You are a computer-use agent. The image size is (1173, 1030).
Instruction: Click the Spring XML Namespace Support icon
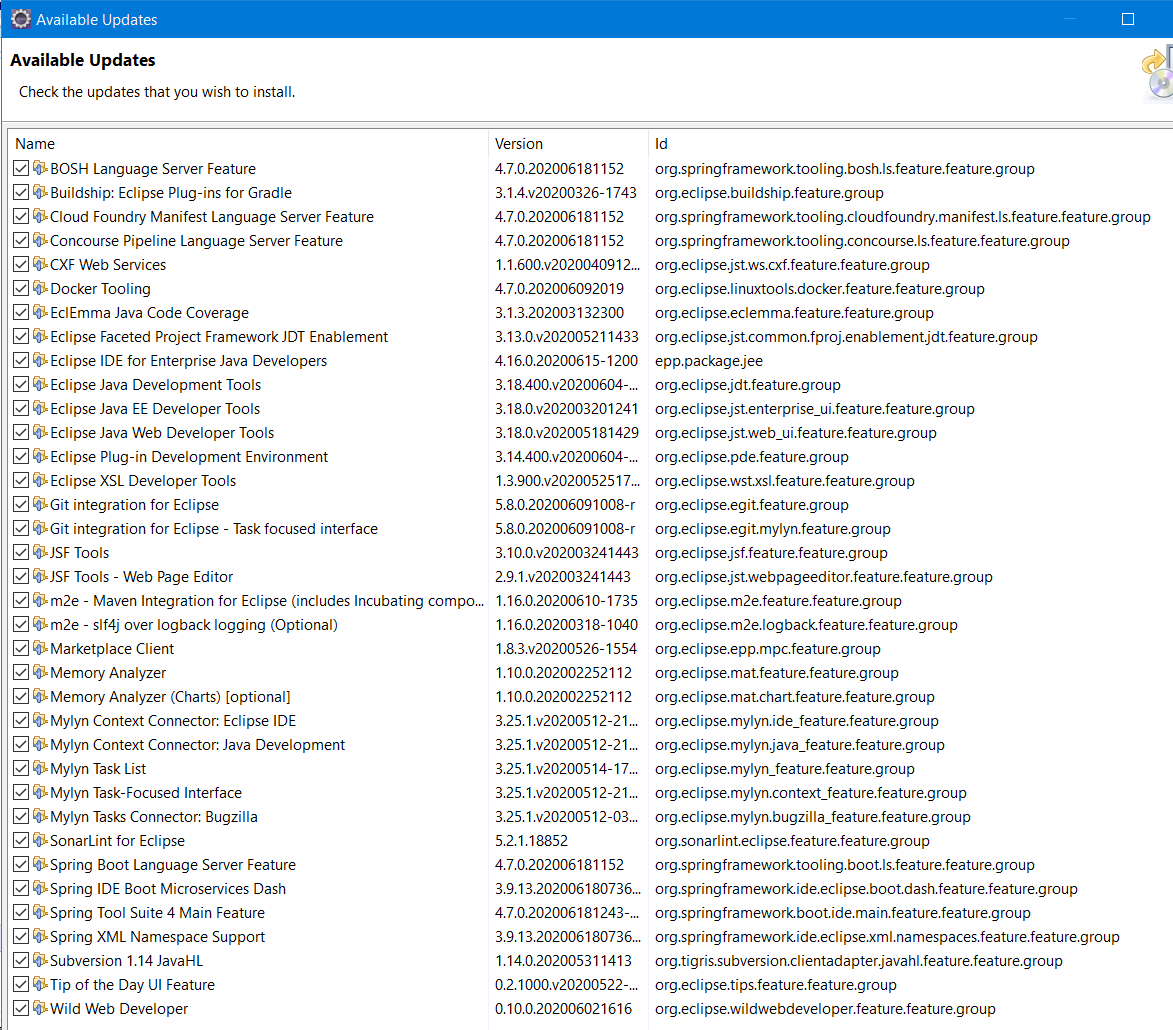40,936
